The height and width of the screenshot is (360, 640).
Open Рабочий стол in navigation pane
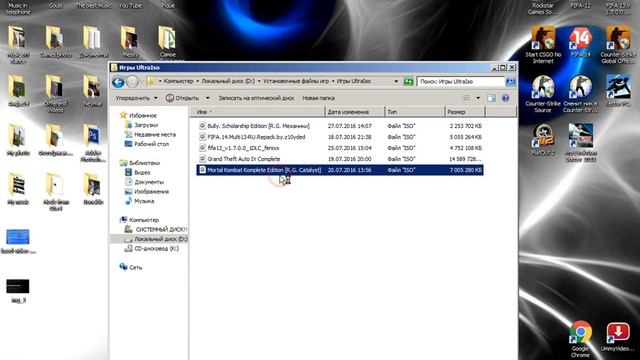click(151, 144)
